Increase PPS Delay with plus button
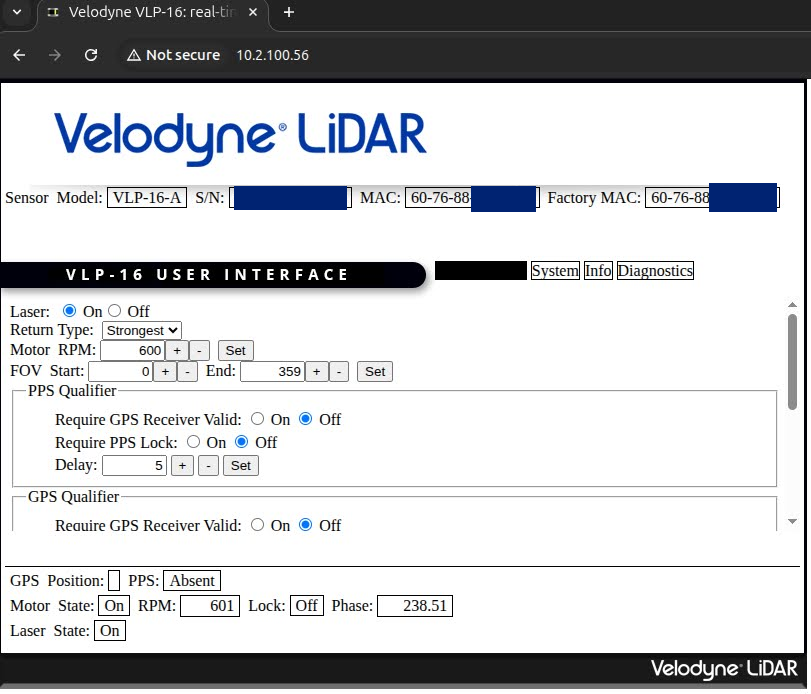Image resolution: width=811 pixels, height=694 pixels. pyautogui.click(x=182, y=465)
